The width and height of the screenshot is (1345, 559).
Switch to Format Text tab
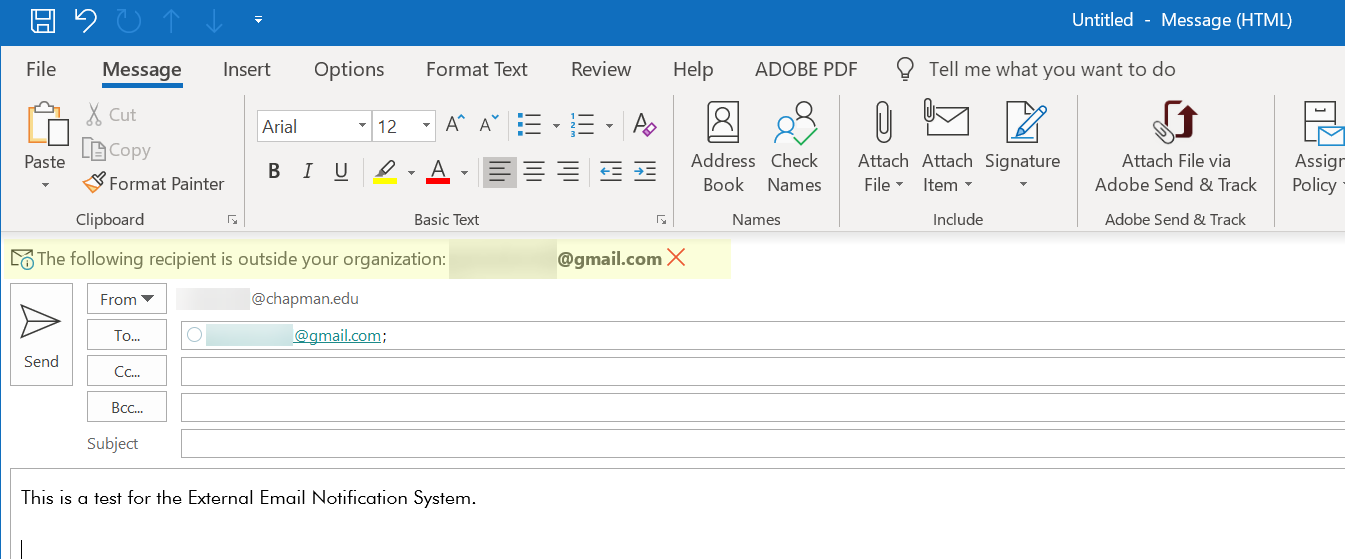pyautogui.click(x=477, y=69)
